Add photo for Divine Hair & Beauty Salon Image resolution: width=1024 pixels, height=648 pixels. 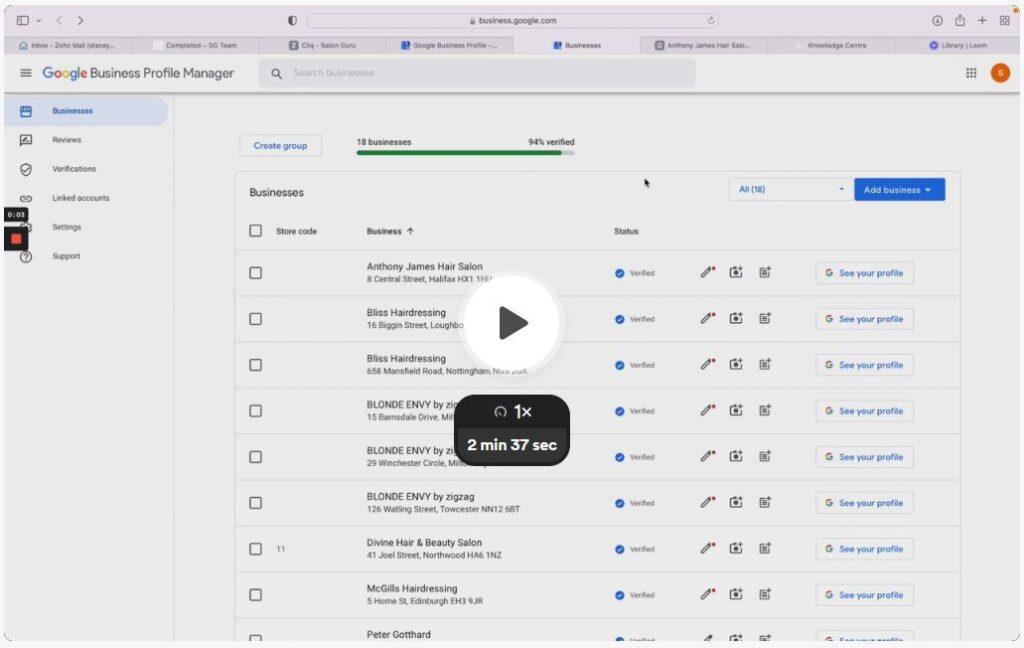[x=736, y=548]
